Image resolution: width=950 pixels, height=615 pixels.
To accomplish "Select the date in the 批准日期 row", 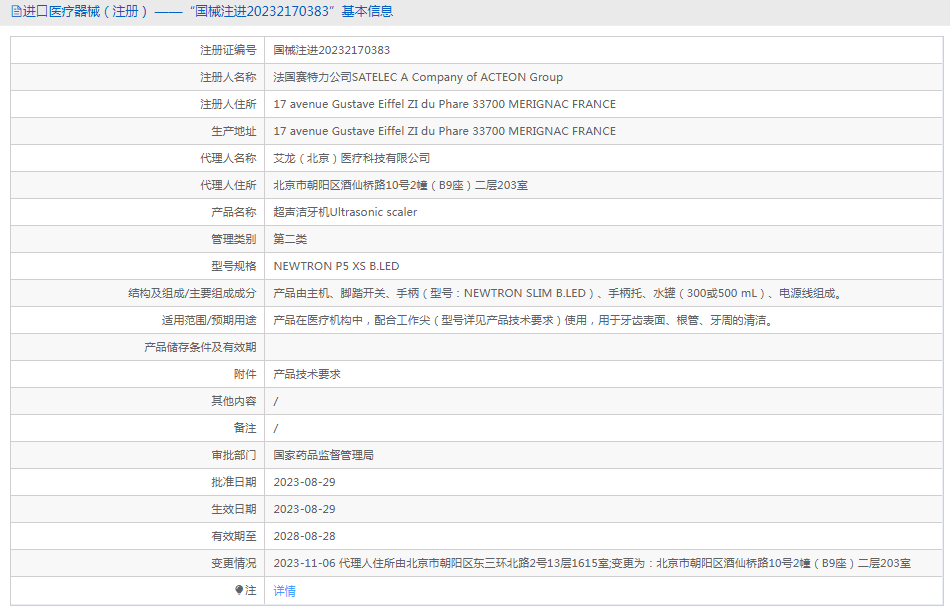I will pos(305,482).
